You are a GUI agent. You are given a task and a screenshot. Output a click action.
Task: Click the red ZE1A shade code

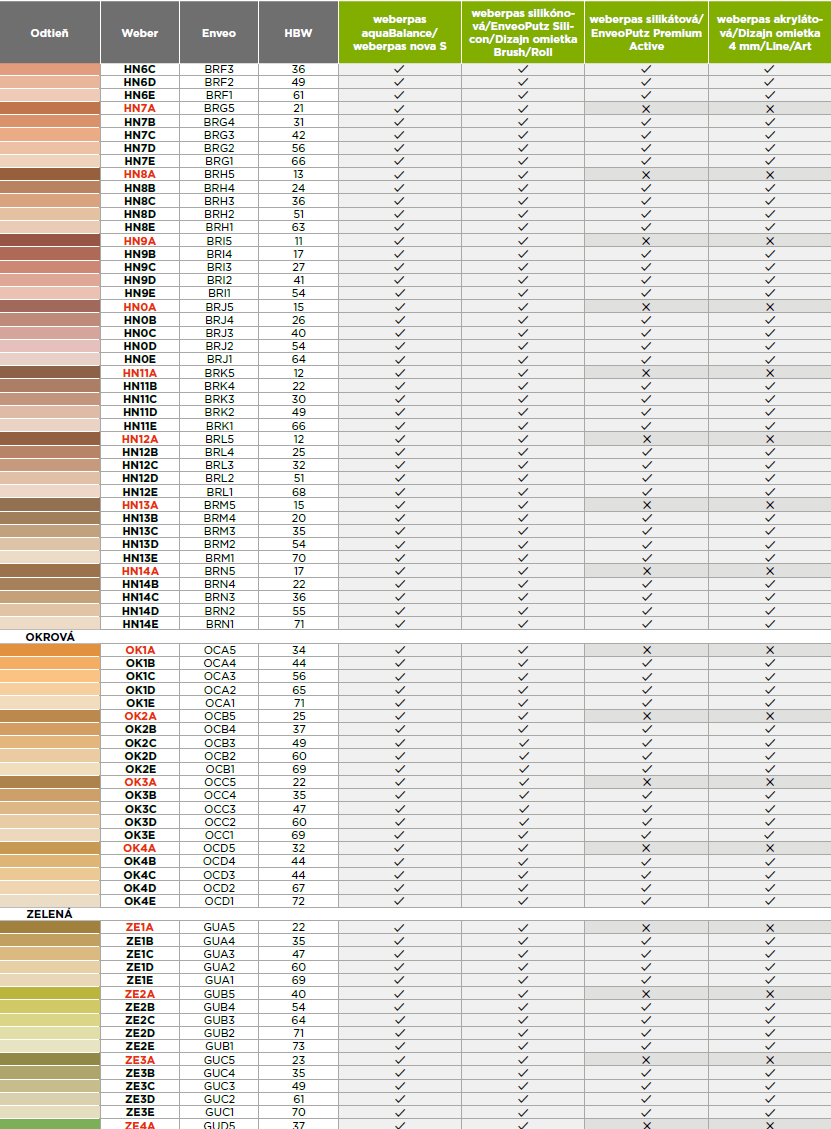point(140,927)
